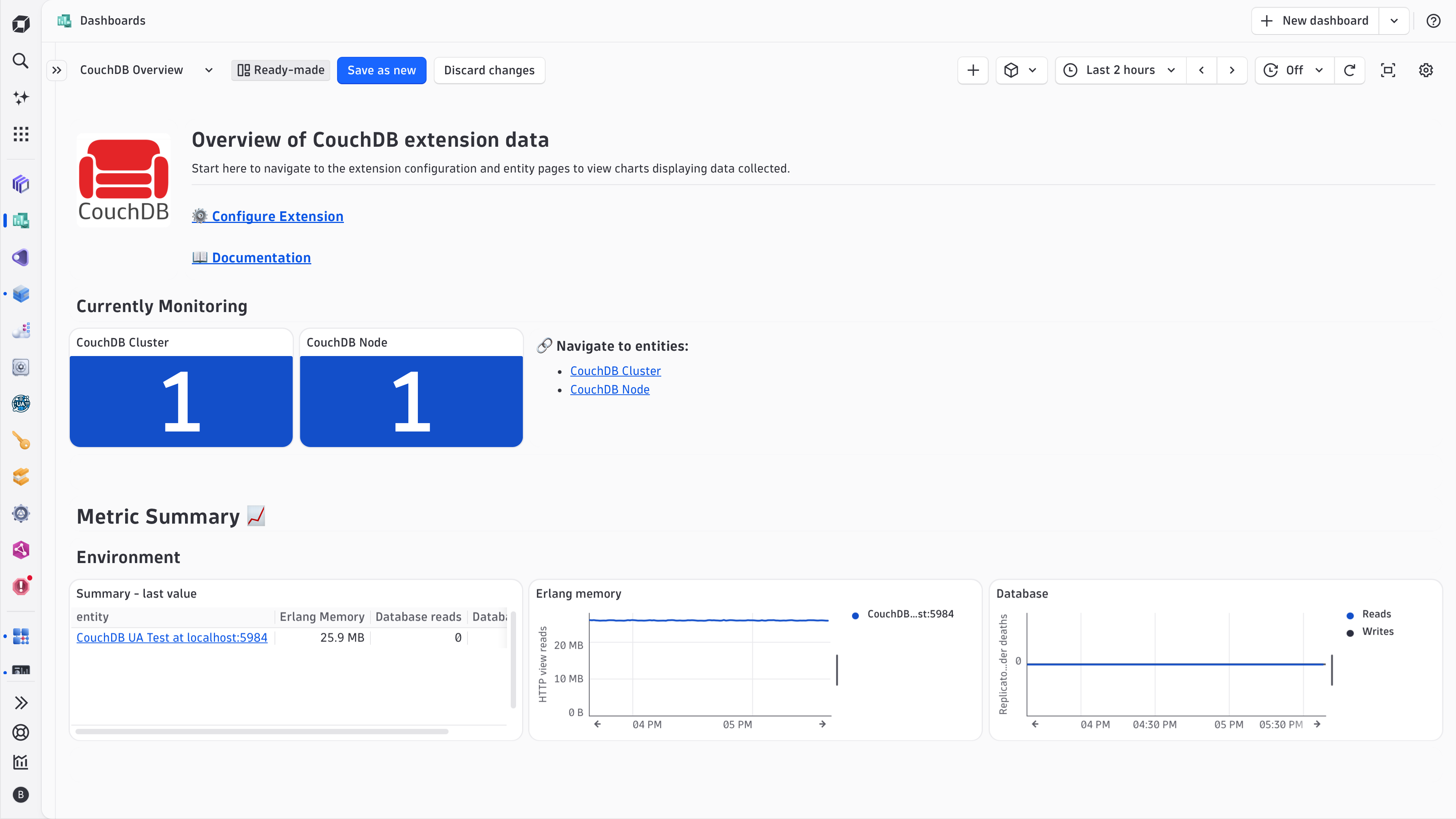Click the Ready-made badge
Image resolution: width=1456 pixels, height=819 pixels.
[281, 70]
